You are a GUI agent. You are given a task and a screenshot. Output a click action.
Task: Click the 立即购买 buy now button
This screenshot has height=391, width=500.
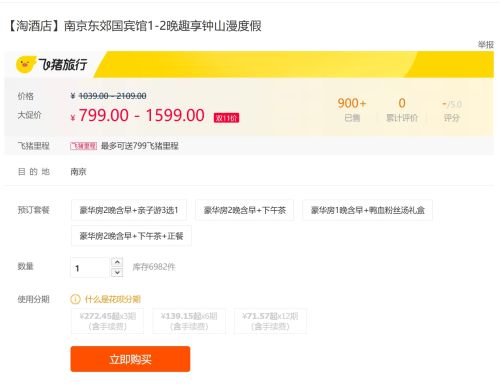130,359
